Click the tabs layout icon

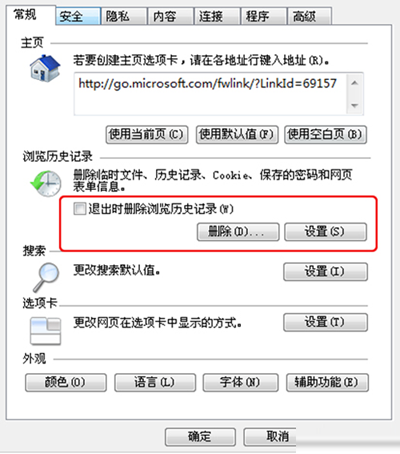click(45, 331)
